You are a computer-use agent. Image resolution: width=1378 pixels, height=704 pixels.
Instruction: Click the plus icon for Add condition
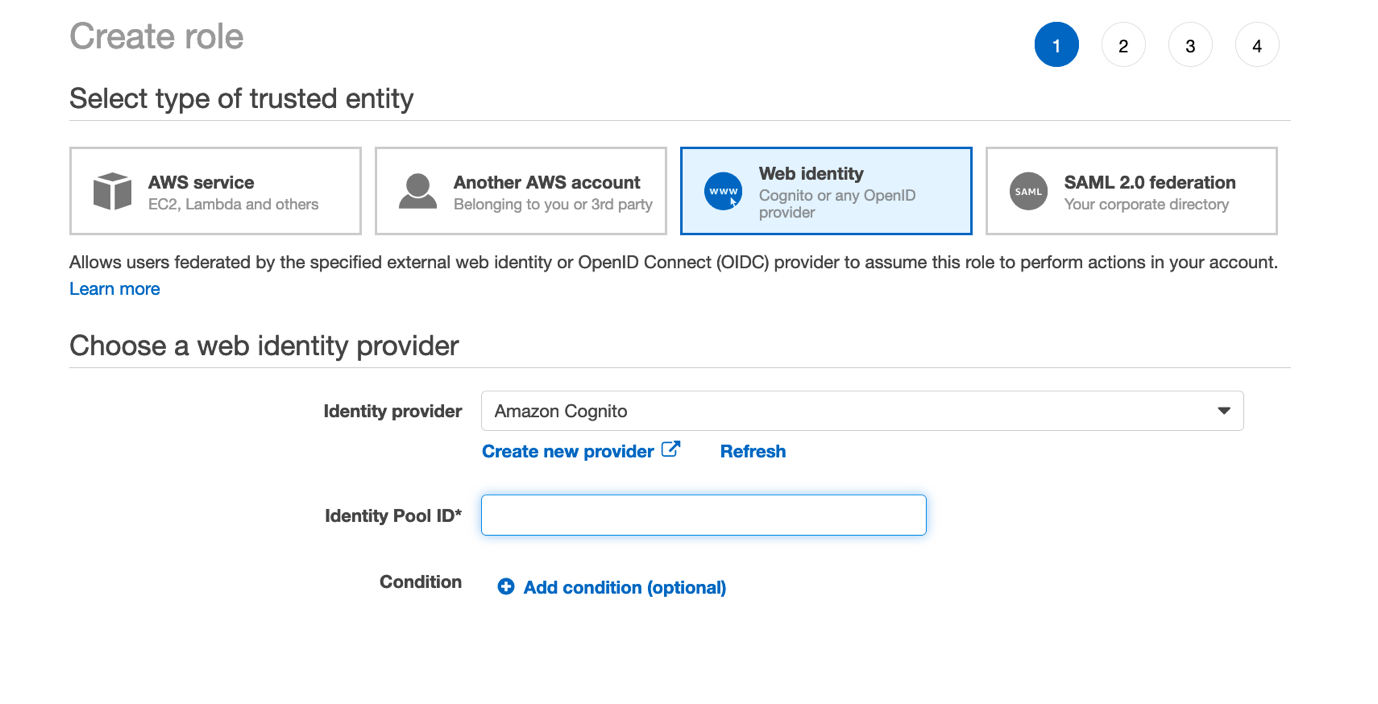(x=506, y=587)
